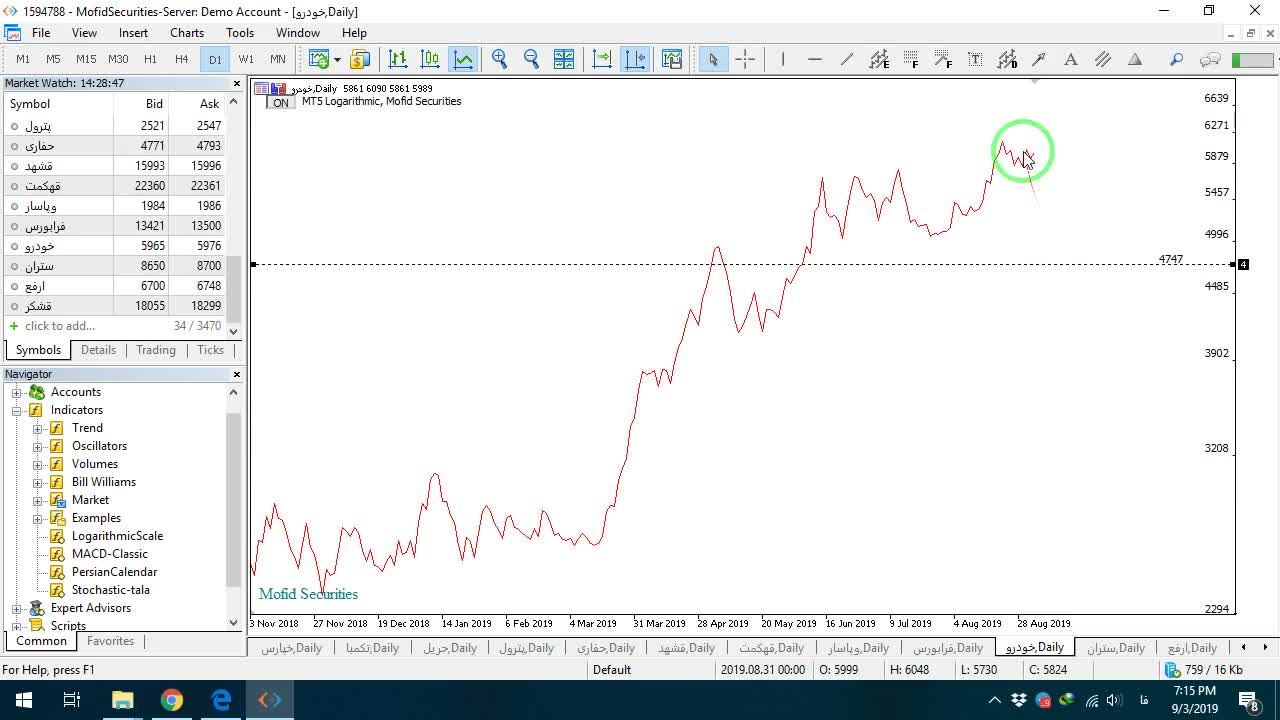Select the H1 timeframe

pyautogui.click(x=150, y=59)
